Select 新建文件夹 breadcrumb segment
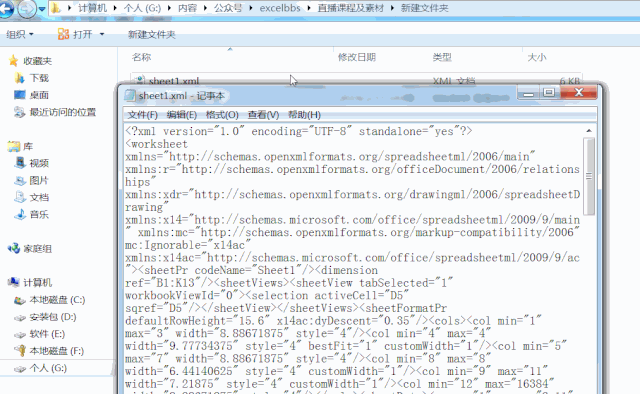640x394 pixels. (424, 8)
